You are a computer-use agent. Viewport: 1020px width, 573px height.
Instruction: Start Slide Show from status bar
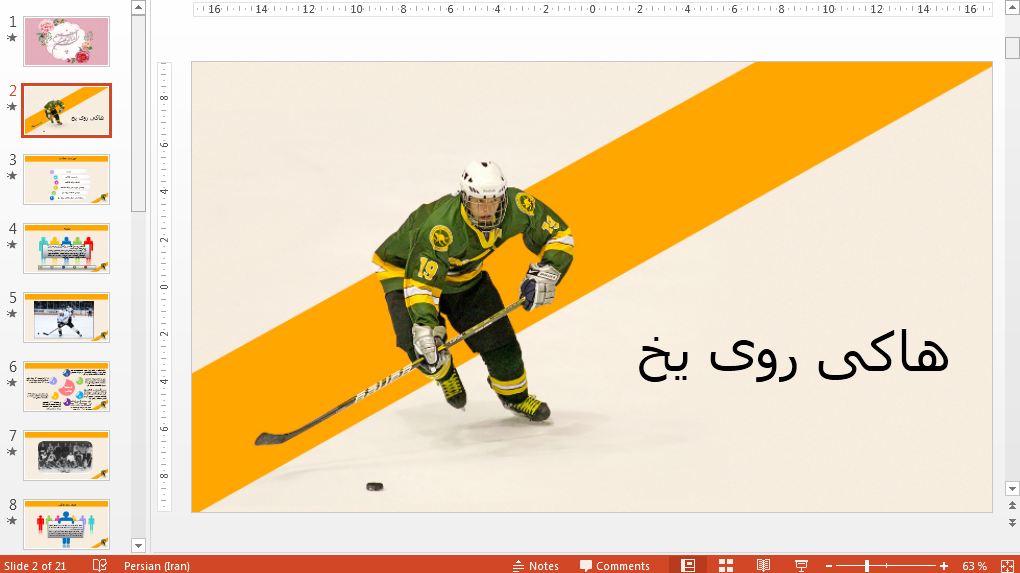click(801, 565)
